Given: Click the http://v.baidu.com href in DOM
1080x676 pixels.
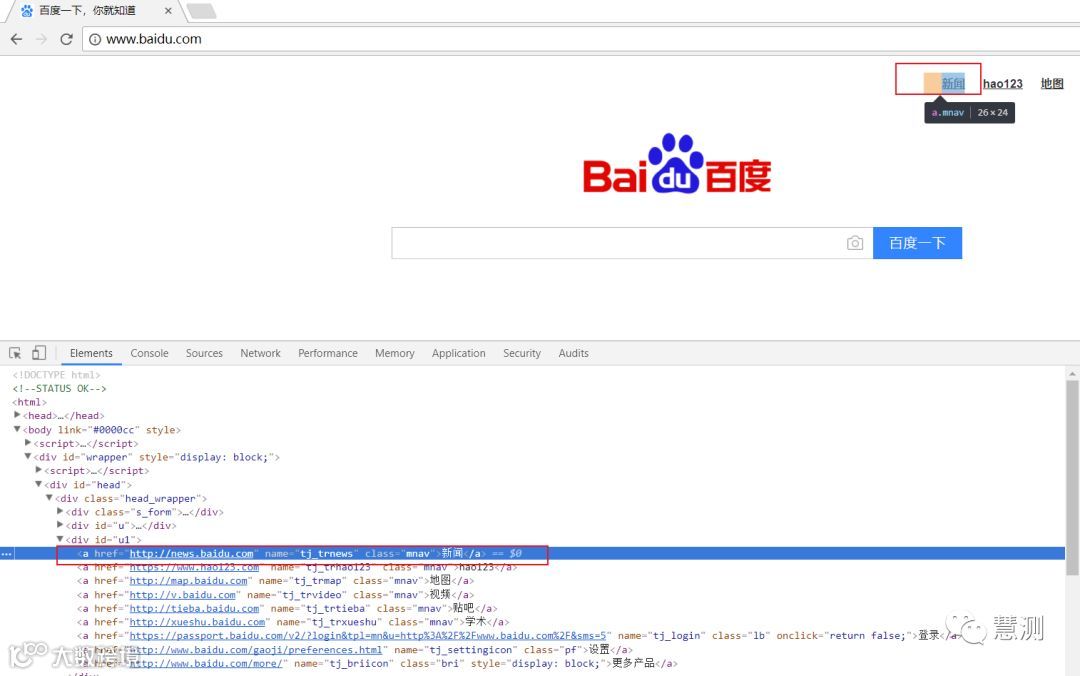Looking at the screenshot, I should tap(183, 595).
